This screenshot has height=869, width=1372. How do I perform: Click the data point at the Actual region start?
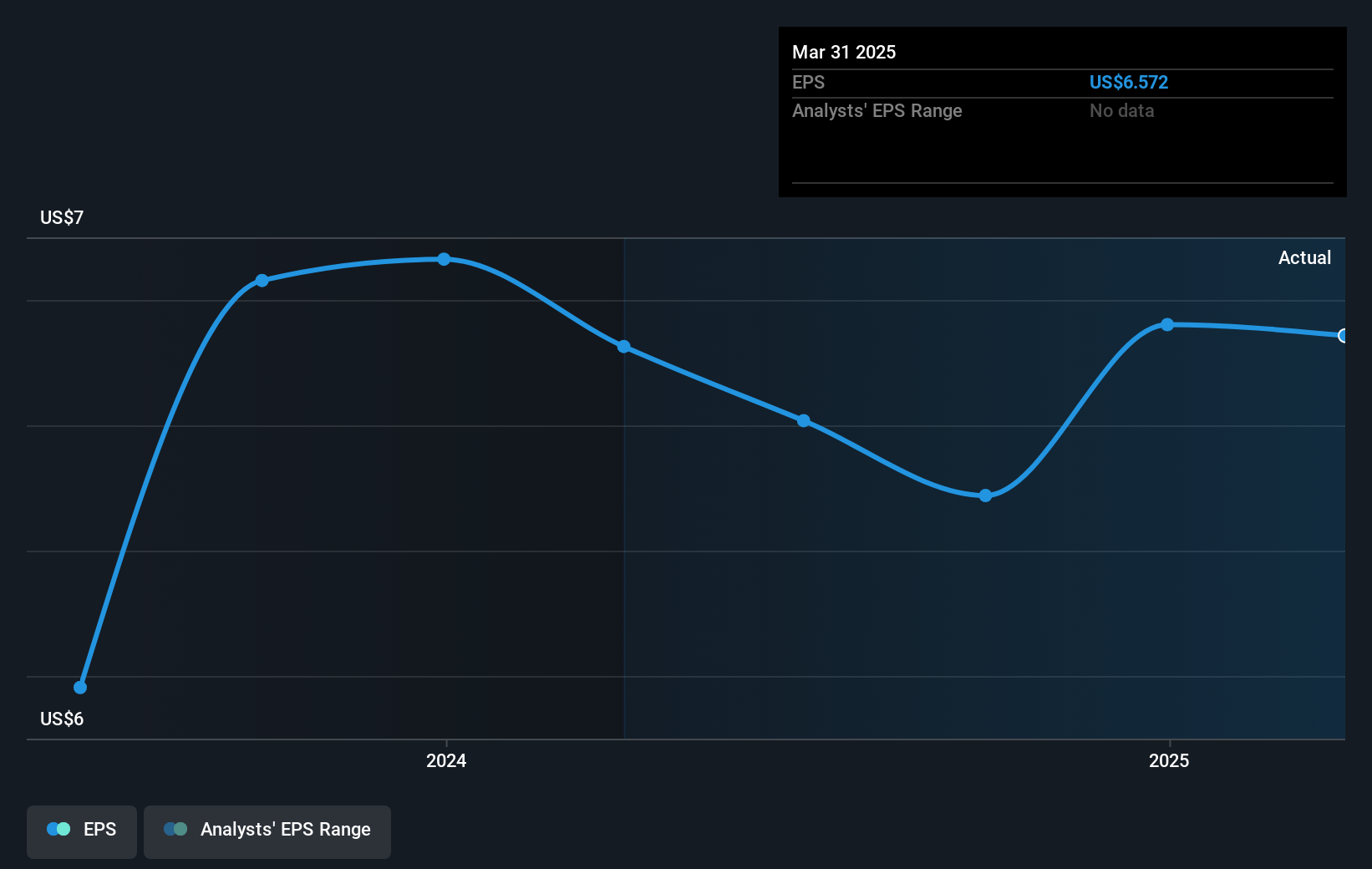click(624, 347)
